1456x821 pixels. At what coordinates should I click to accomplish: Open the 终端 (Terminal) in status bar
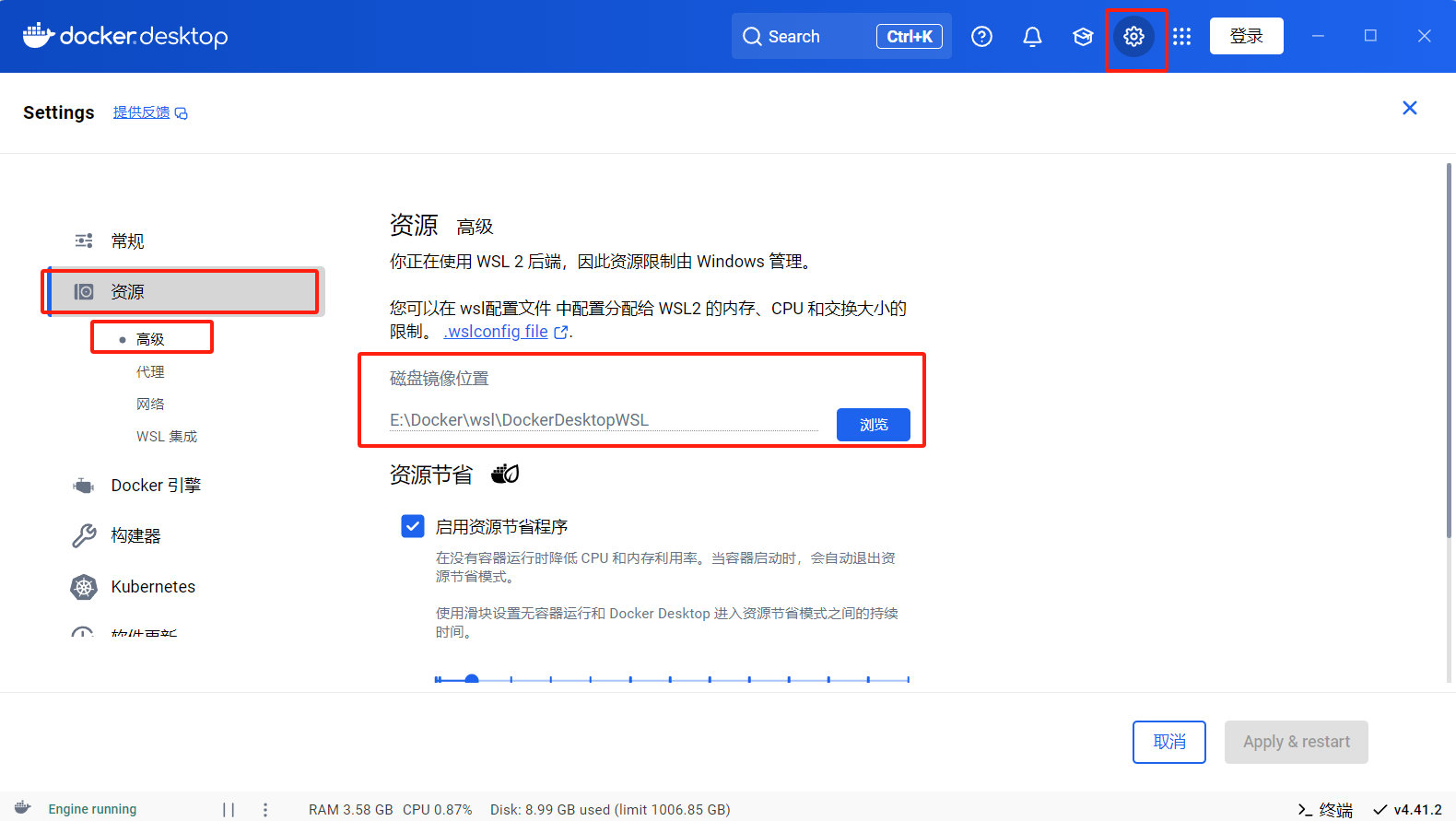click(1325, 810)
